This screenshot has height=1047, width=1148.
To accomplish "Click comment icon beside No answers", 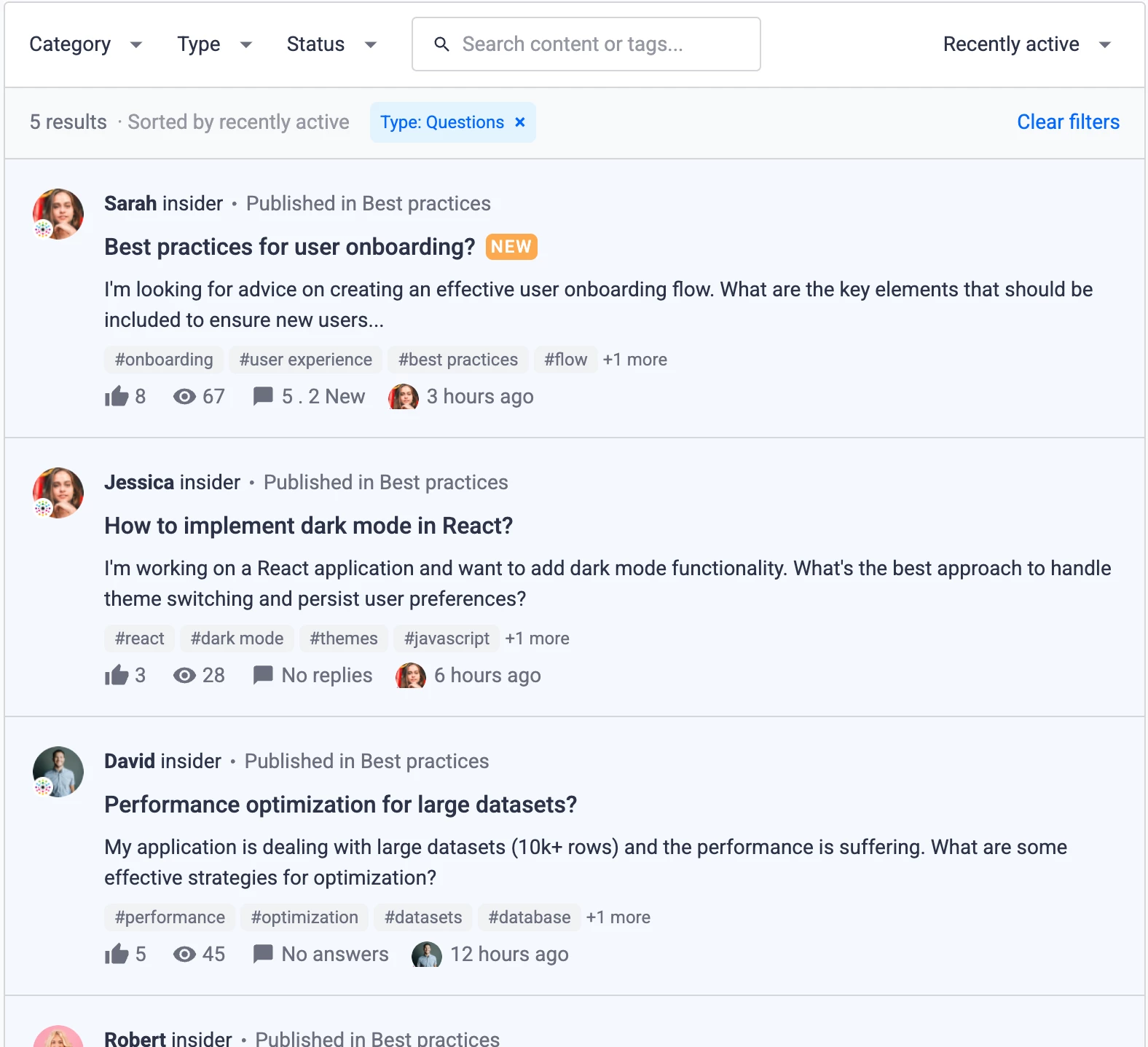I will [x=263, y=955].
